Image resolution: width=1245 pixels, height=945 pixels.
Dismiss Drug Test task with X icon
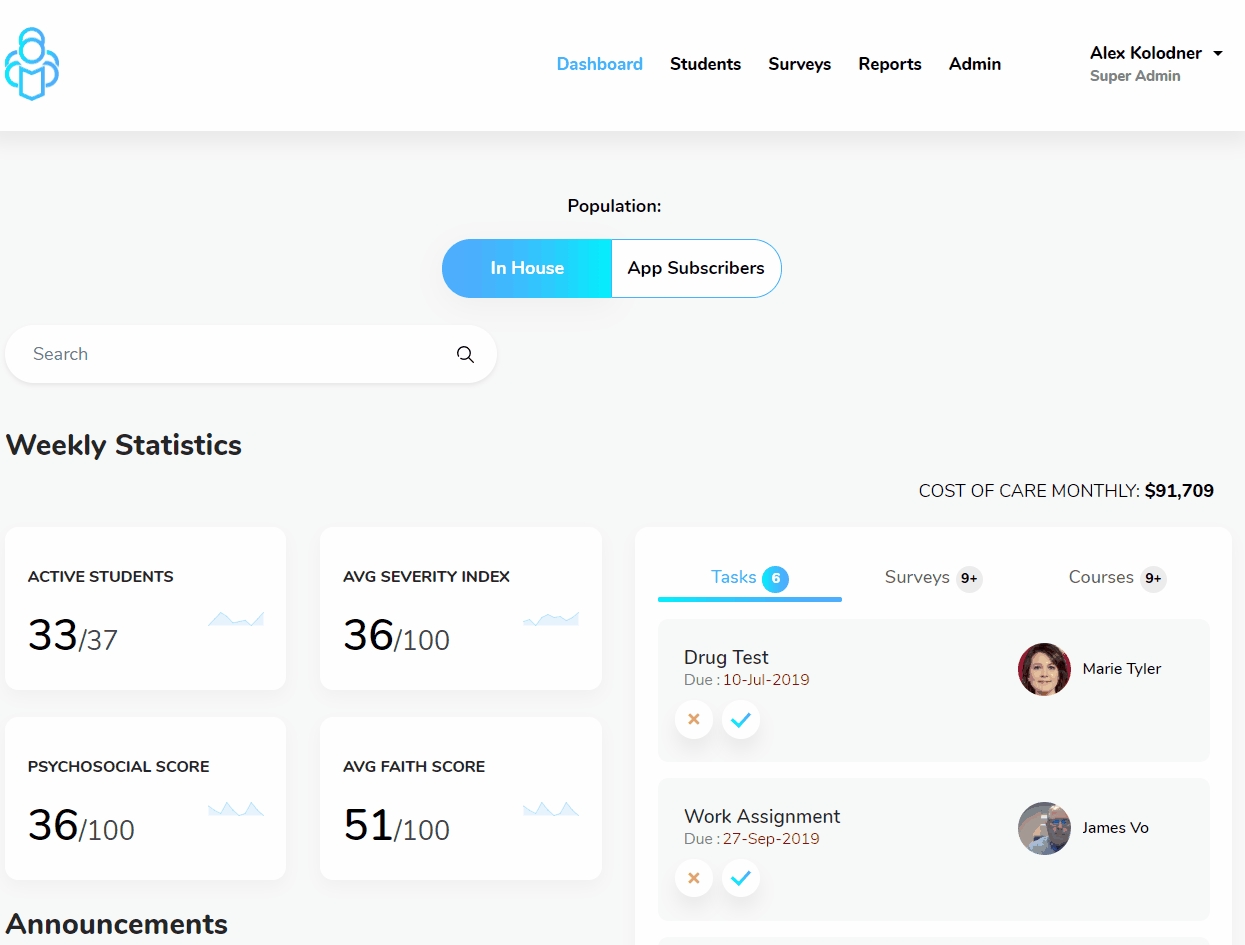[x=694, y=719]
